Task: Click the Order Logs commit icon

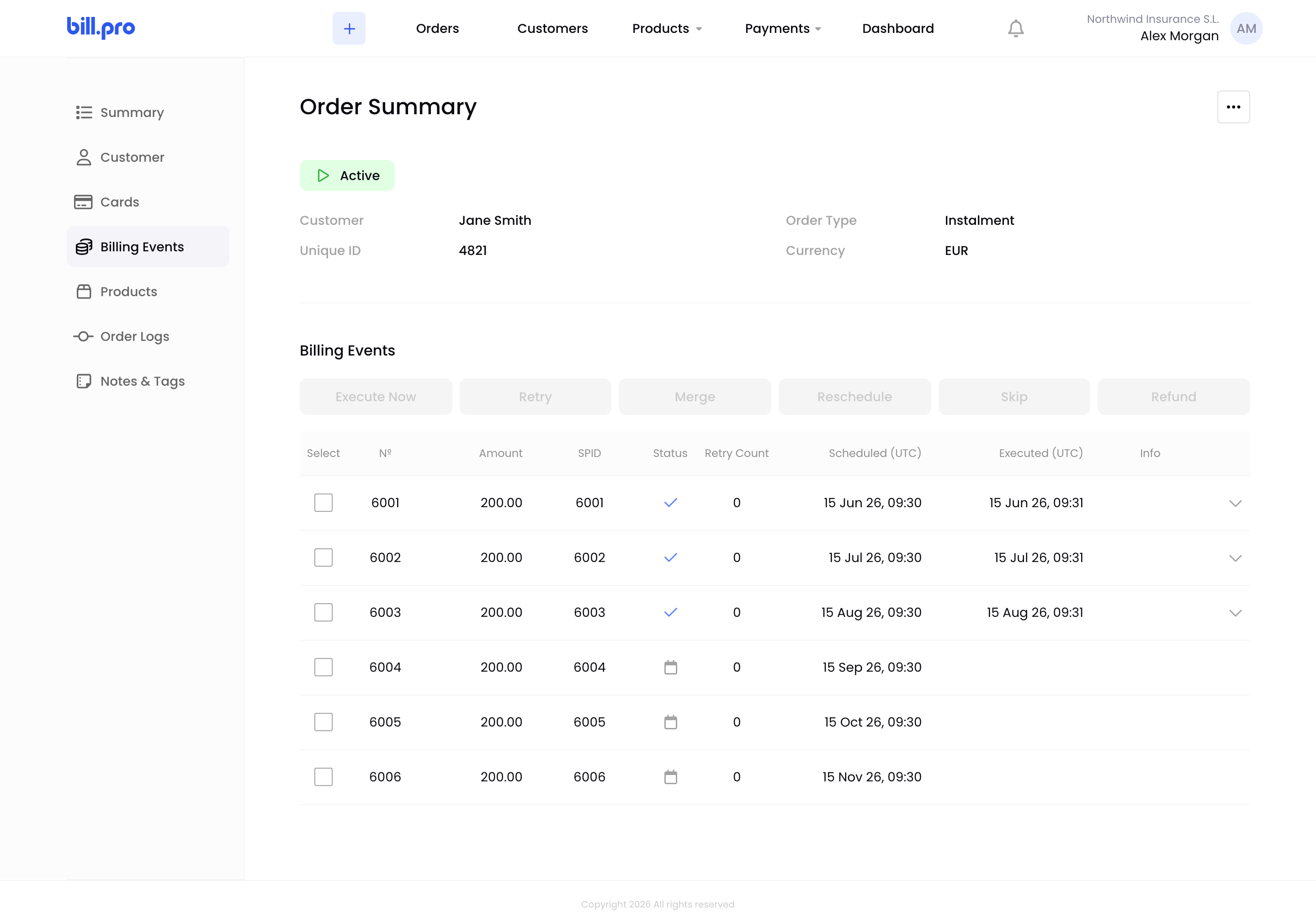Action: 83,336
